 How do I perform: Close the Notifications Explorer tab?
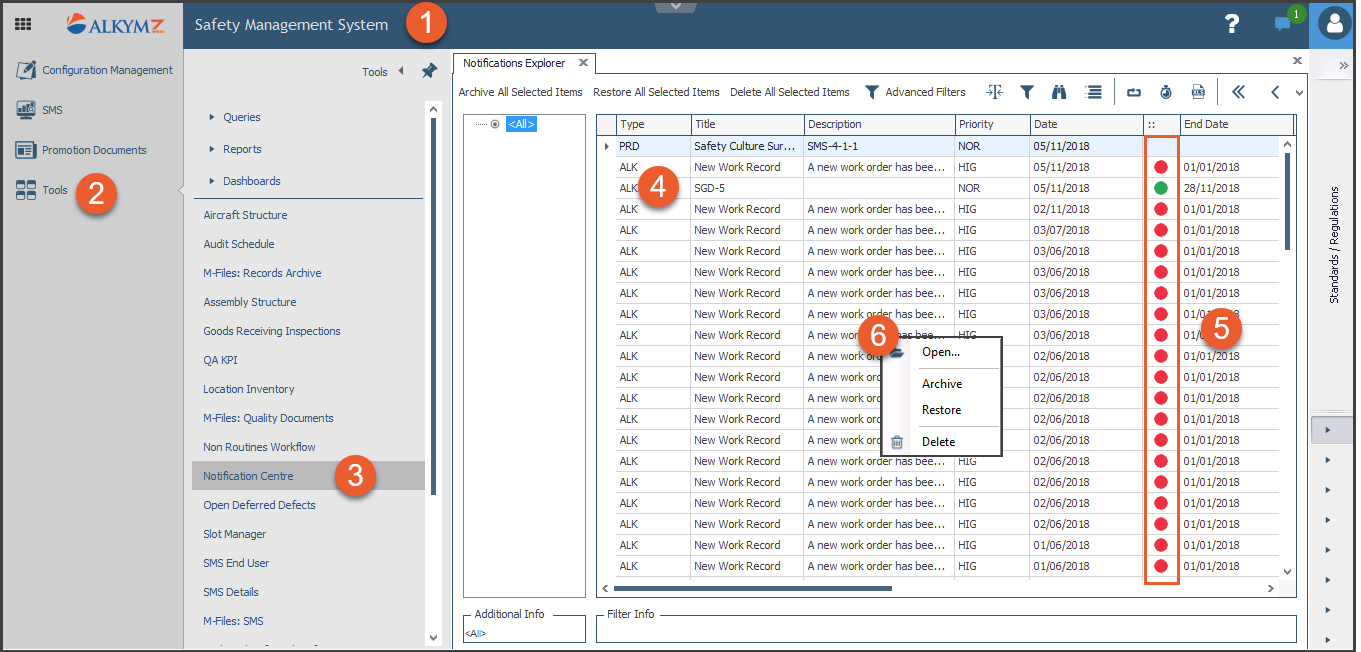click(x=583, y=63)
